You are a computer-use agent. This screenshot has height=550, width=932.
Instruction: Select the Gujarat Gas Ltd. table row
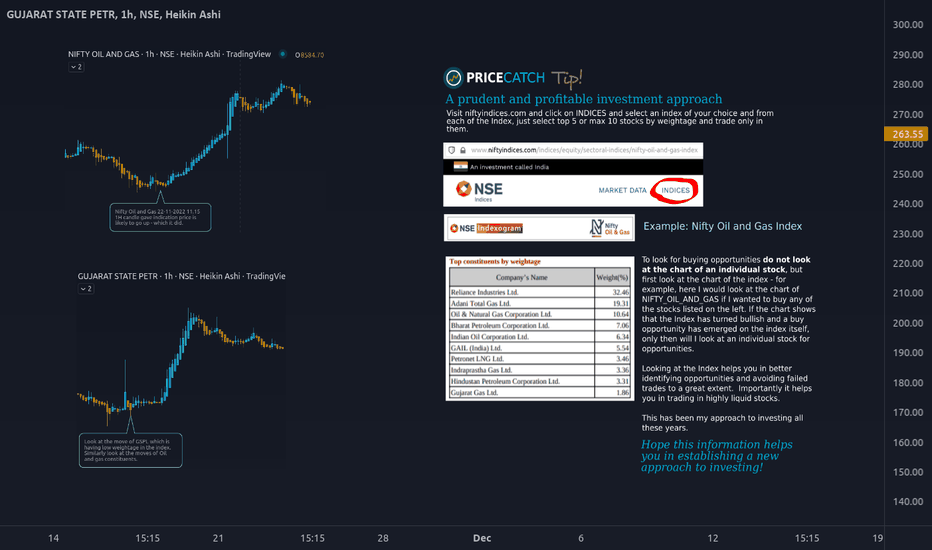(540, 392)
